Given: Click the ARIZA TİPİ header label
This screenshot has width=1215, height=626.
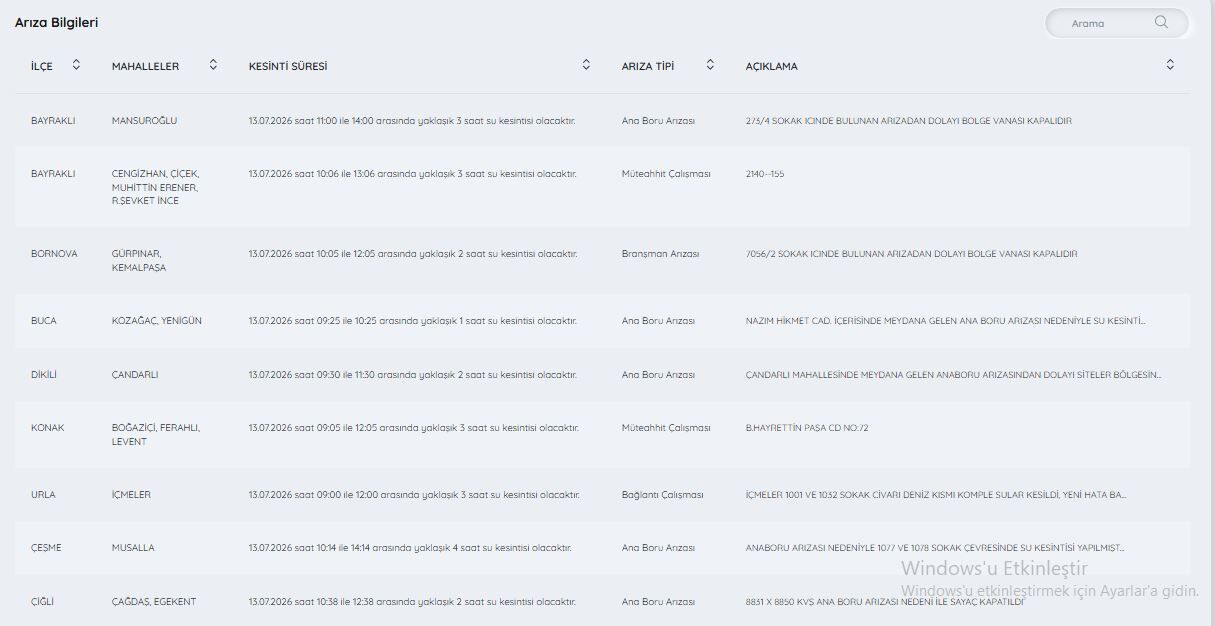Looking at the screenshot, I should 648,66.
